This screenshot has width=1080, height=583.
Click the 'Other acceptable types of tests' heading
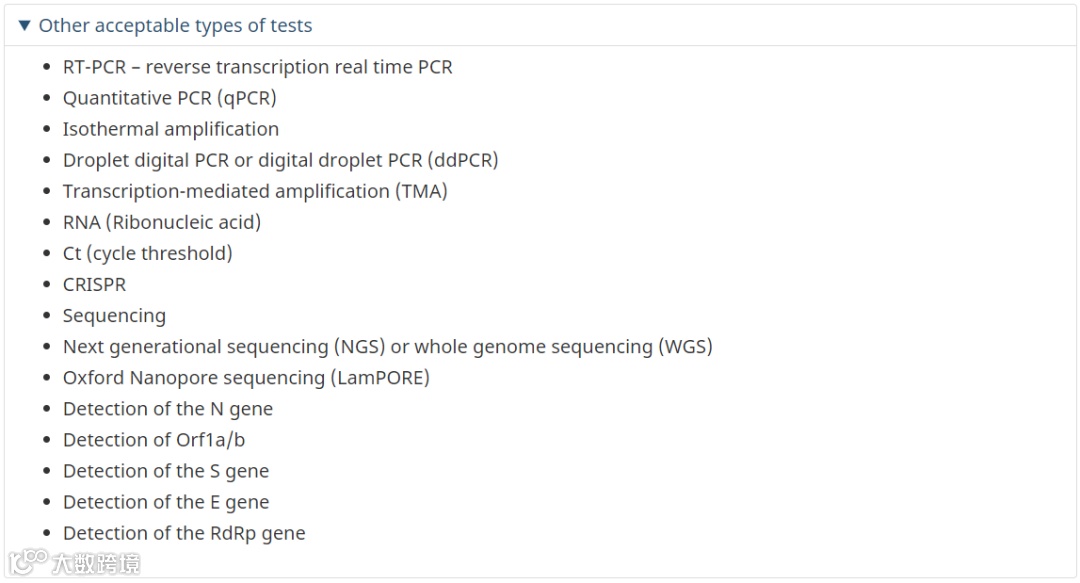175,26
